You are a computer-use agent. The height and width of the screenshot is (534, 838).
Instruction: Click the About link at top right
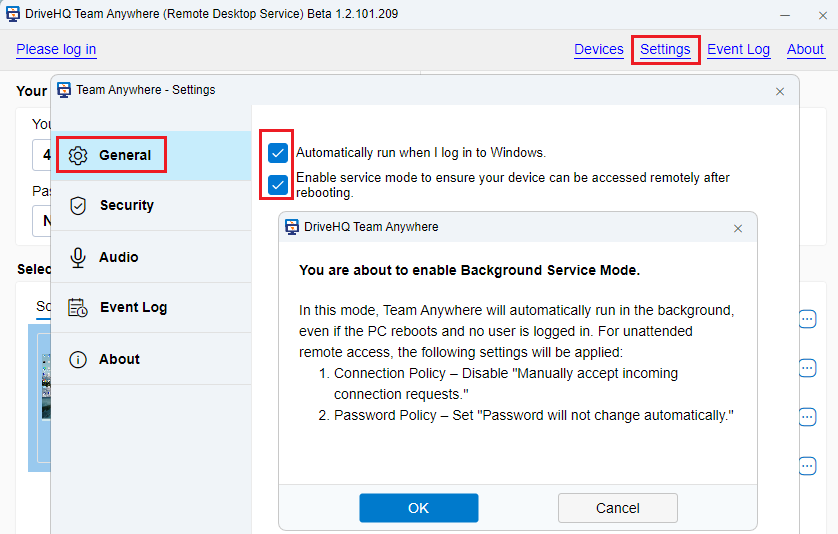pyautogui.click(x=805, y=49)
